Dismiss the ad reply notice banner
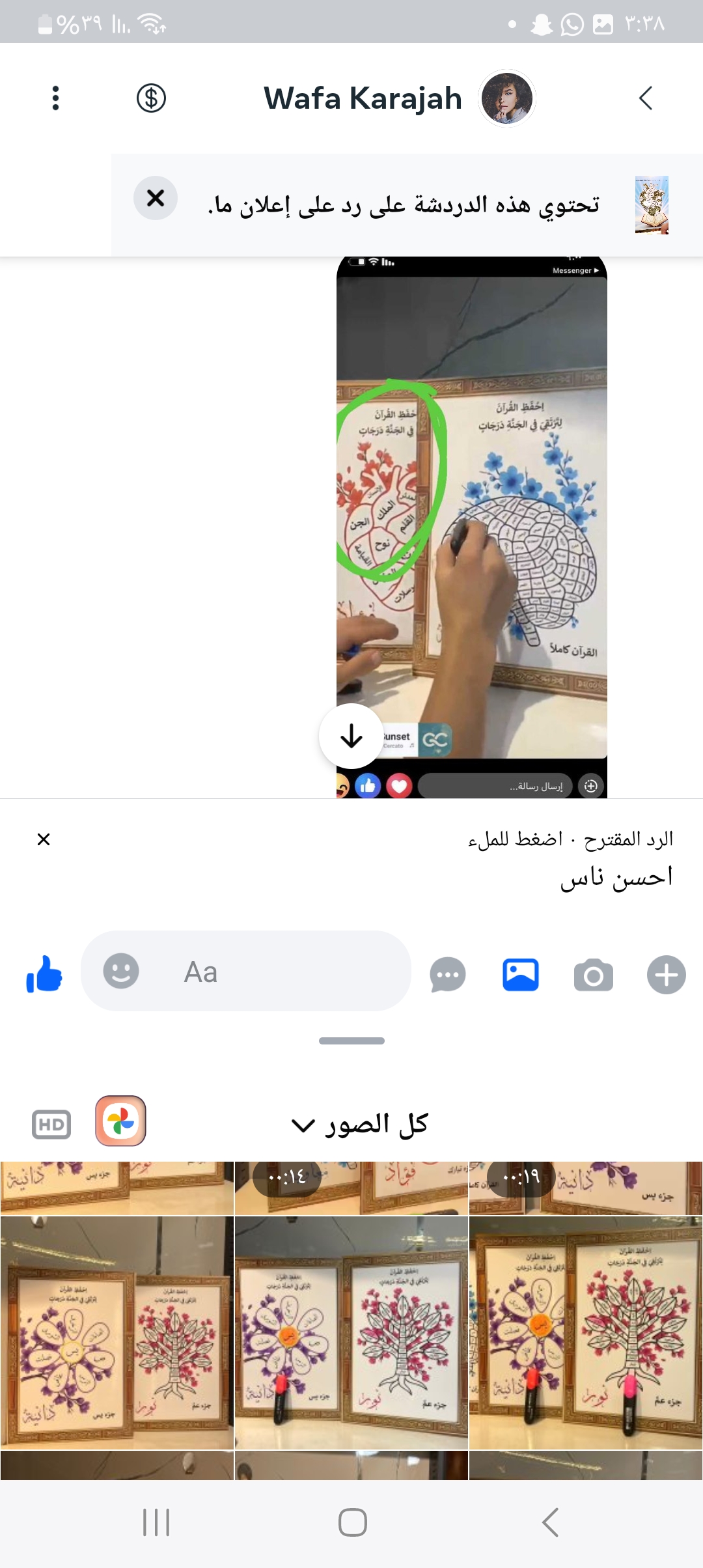Image resolution: width=703 pixels, height=1568 pixels. pos(156,198)
